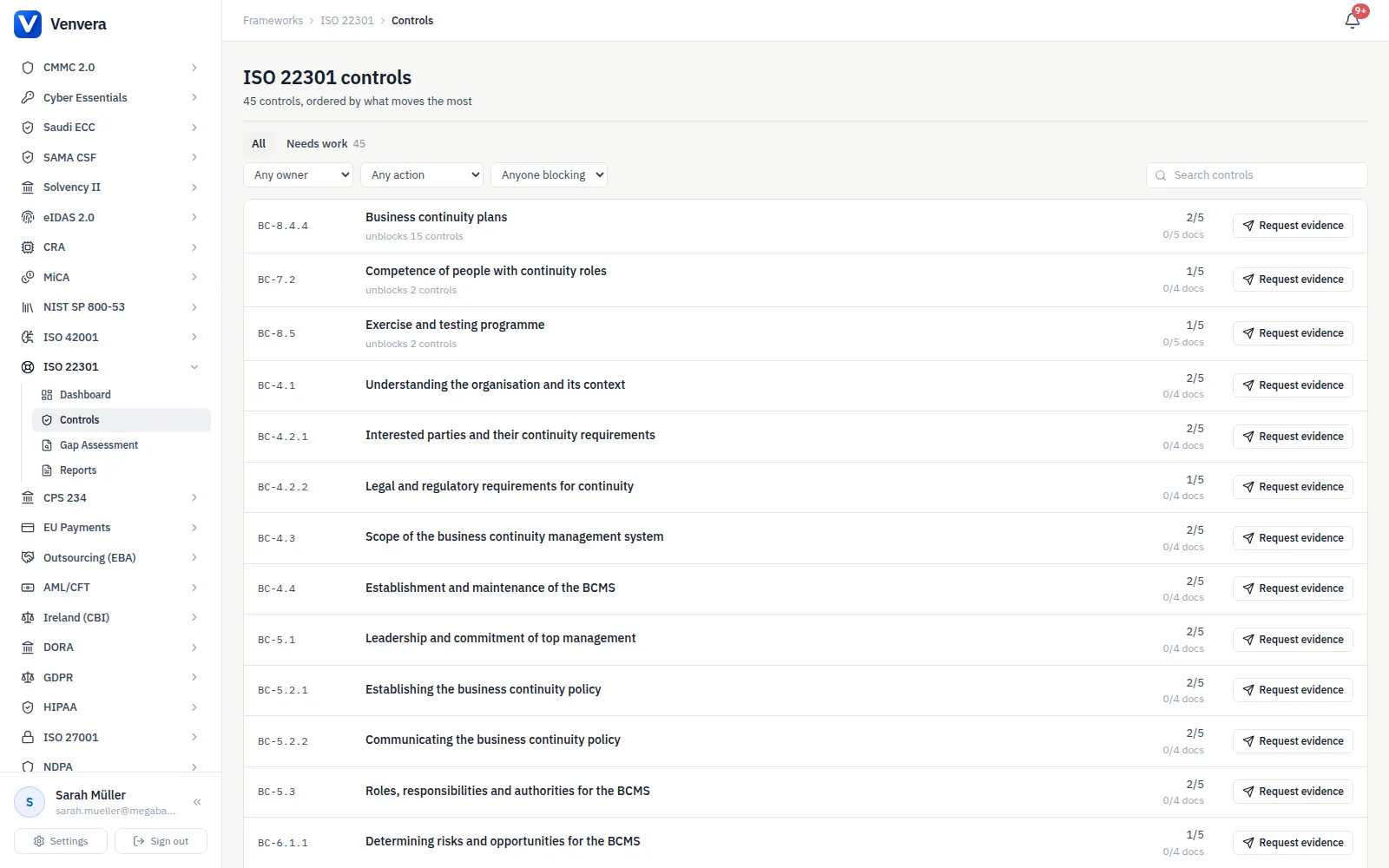Switch to the All tab
1389x868 pixels.
point(259,143)
